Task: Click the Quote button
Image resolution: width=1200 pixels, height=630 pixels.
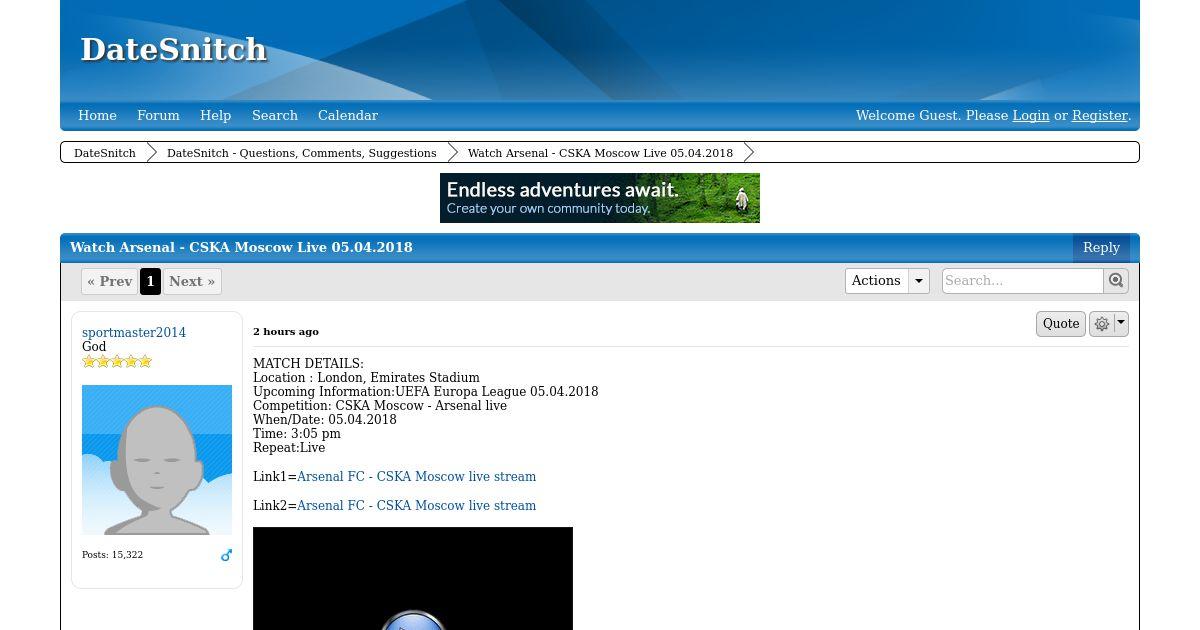Action: point(1061,324)
